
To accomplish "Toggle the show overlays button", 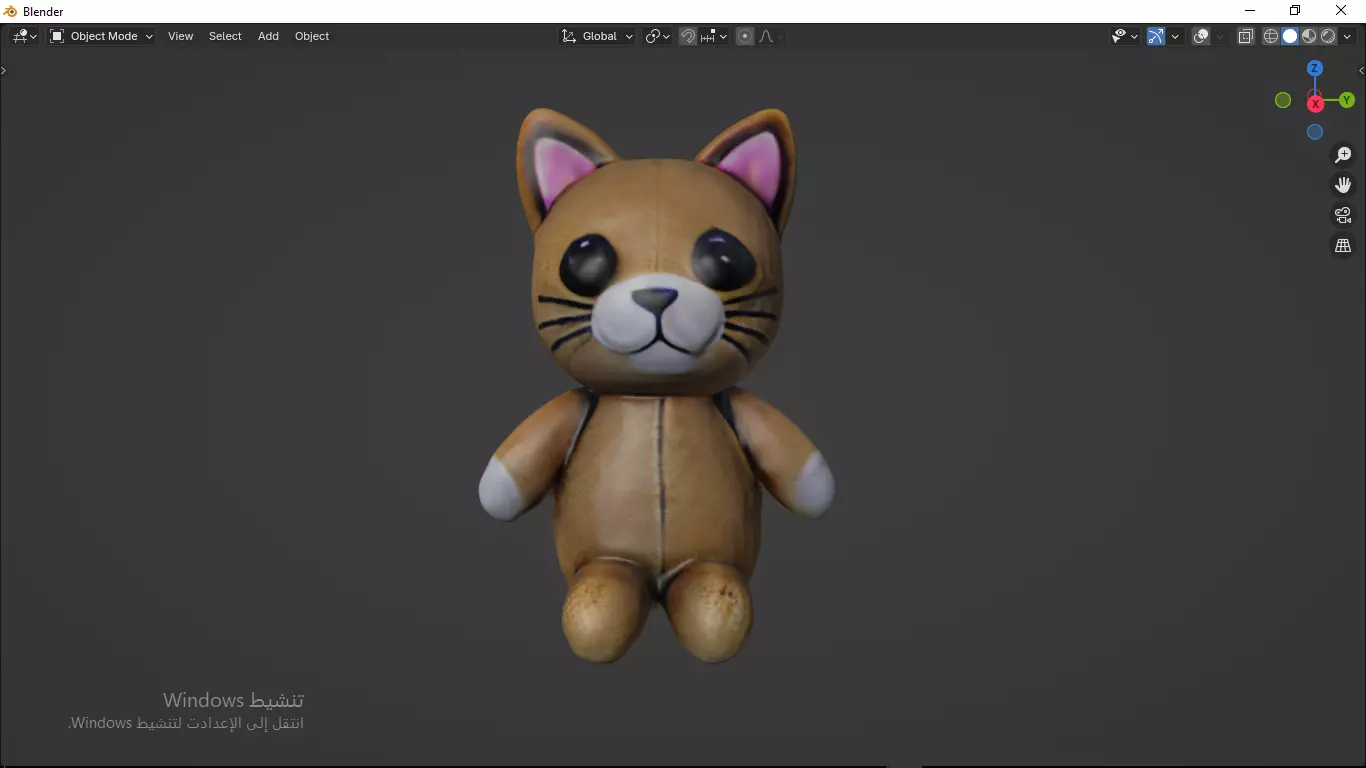I will (1202, 36).
